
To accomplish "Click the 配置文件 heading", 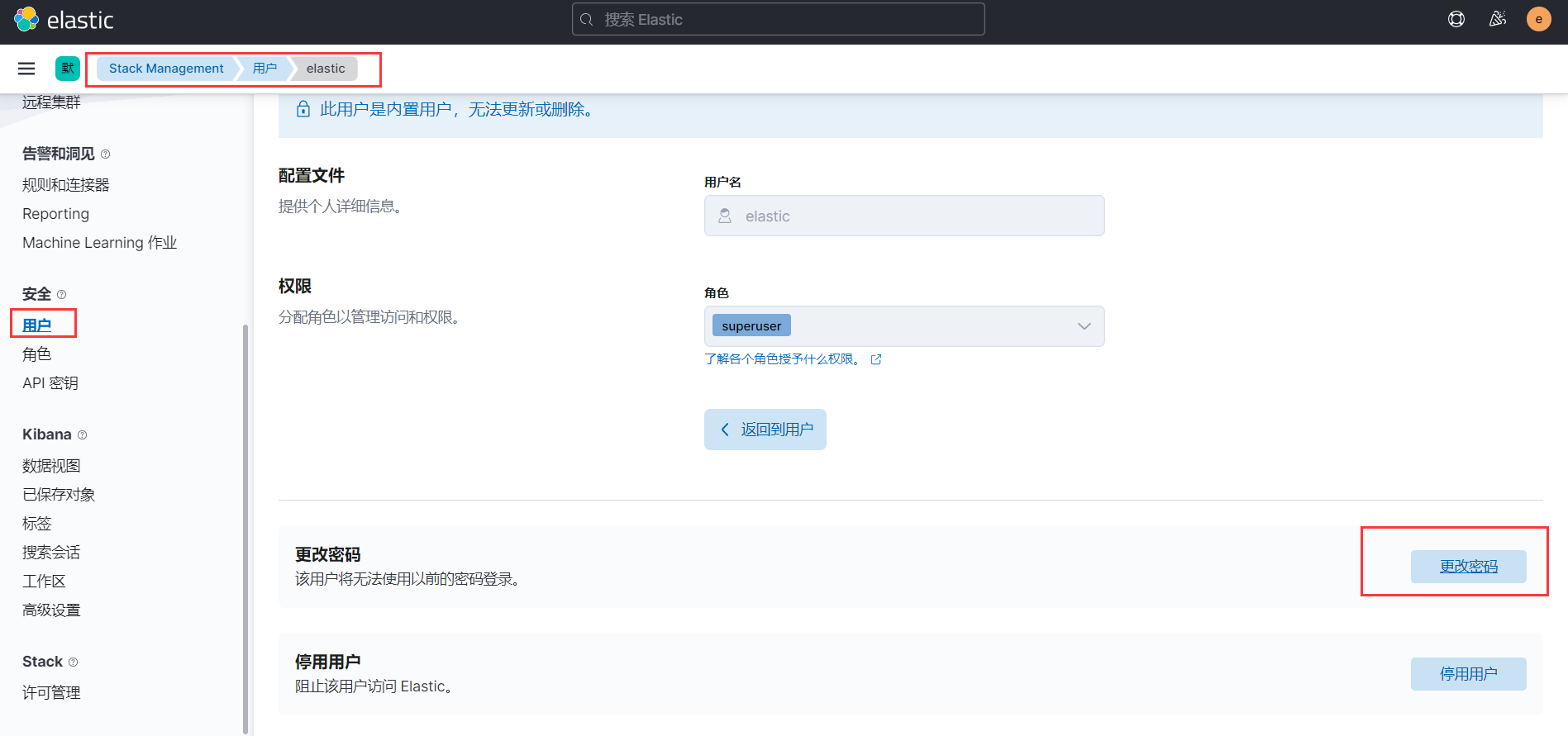I will (312, 176).
